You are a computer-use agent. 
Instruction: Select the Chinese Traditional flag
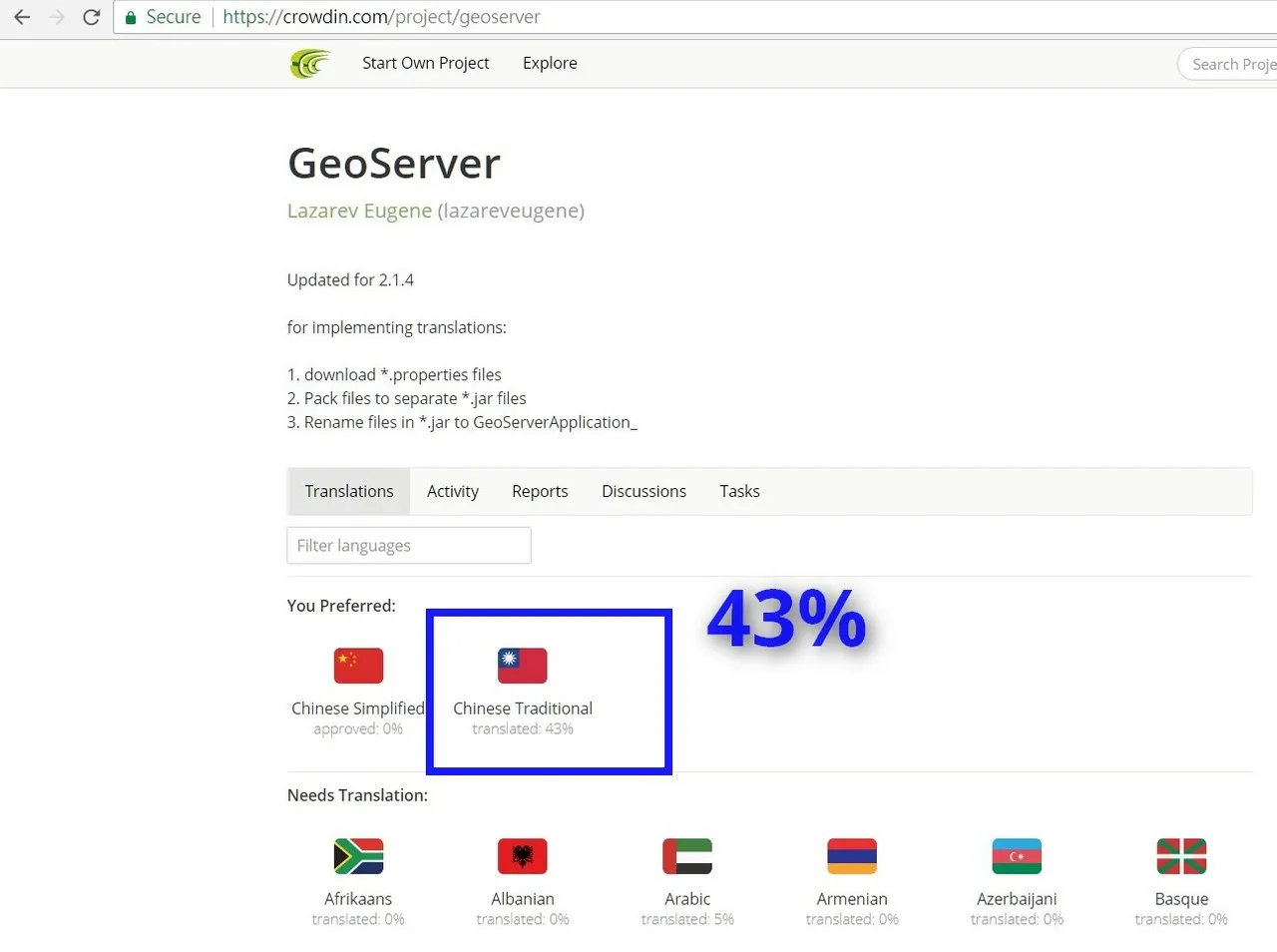(523, 666)
